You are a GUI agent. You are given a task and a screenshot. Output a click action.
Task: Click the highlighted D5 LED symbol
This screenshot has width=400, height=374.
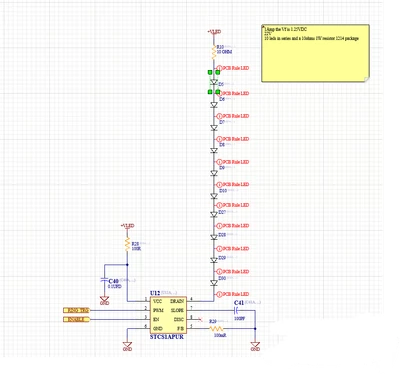click(x=214, y=82)
